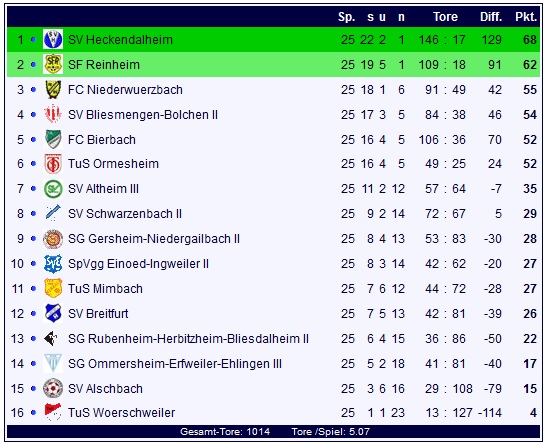550x443 pixels.
Task: Click the TuS Woerschweiler red flag logo
Action: pos(53,412)
